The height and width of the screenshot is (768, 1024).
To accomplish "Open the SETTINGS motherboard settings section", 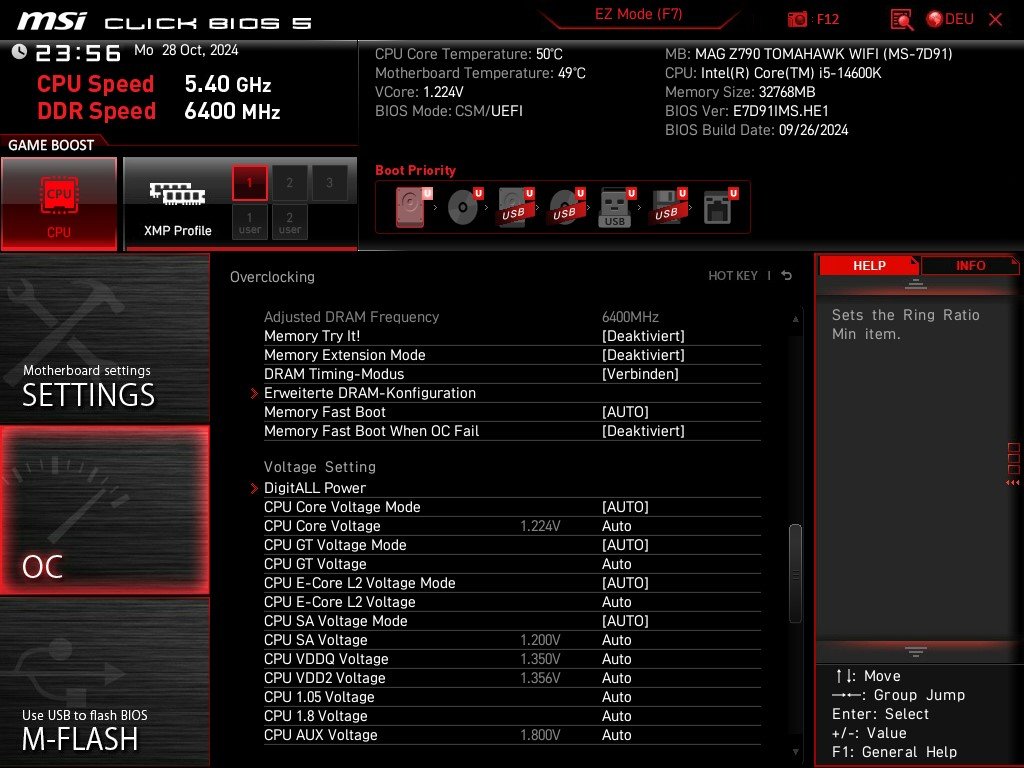I will 104,338.
